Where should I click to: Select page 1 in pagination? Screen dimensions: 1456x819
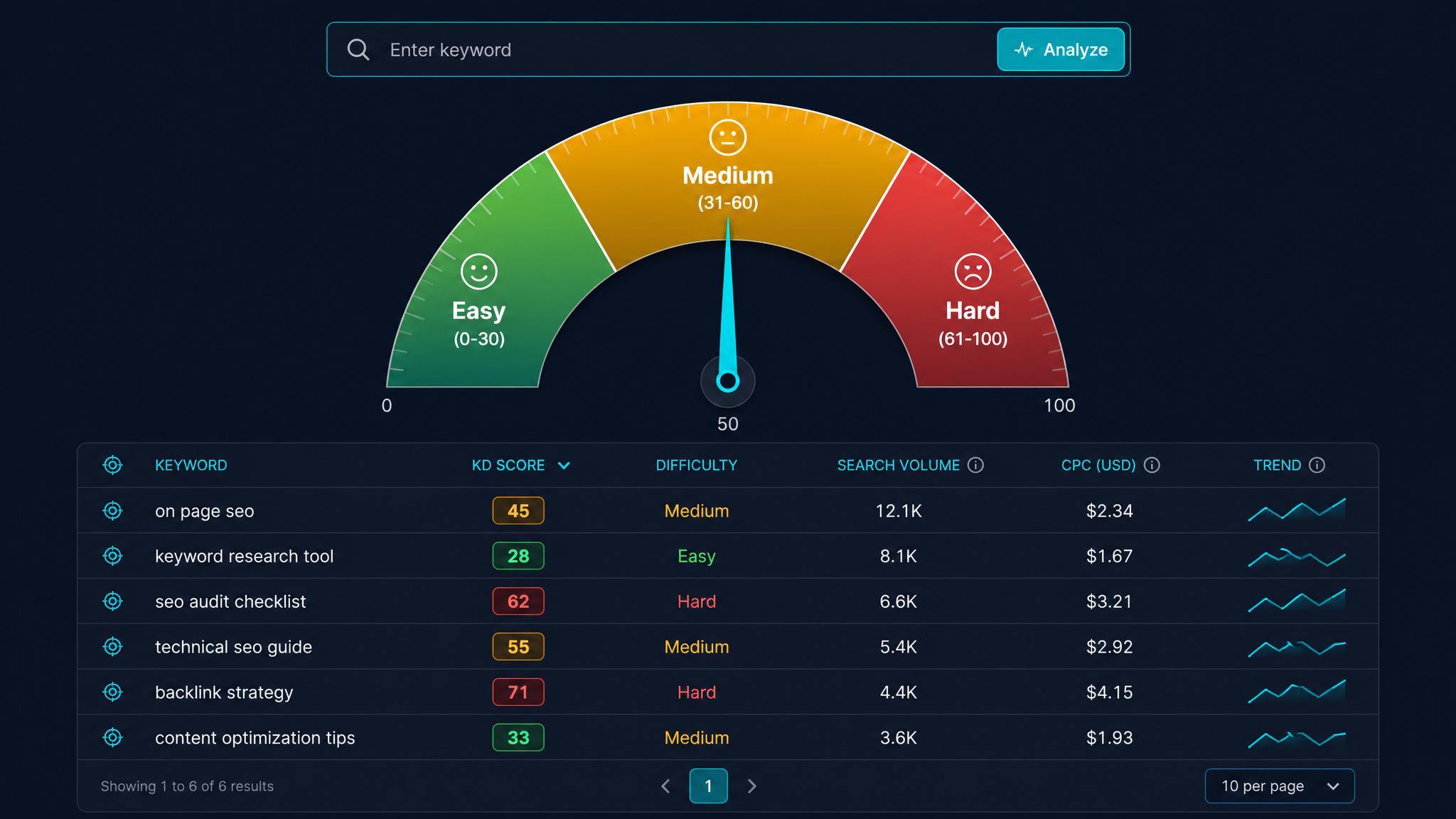(x=708, y=786)
